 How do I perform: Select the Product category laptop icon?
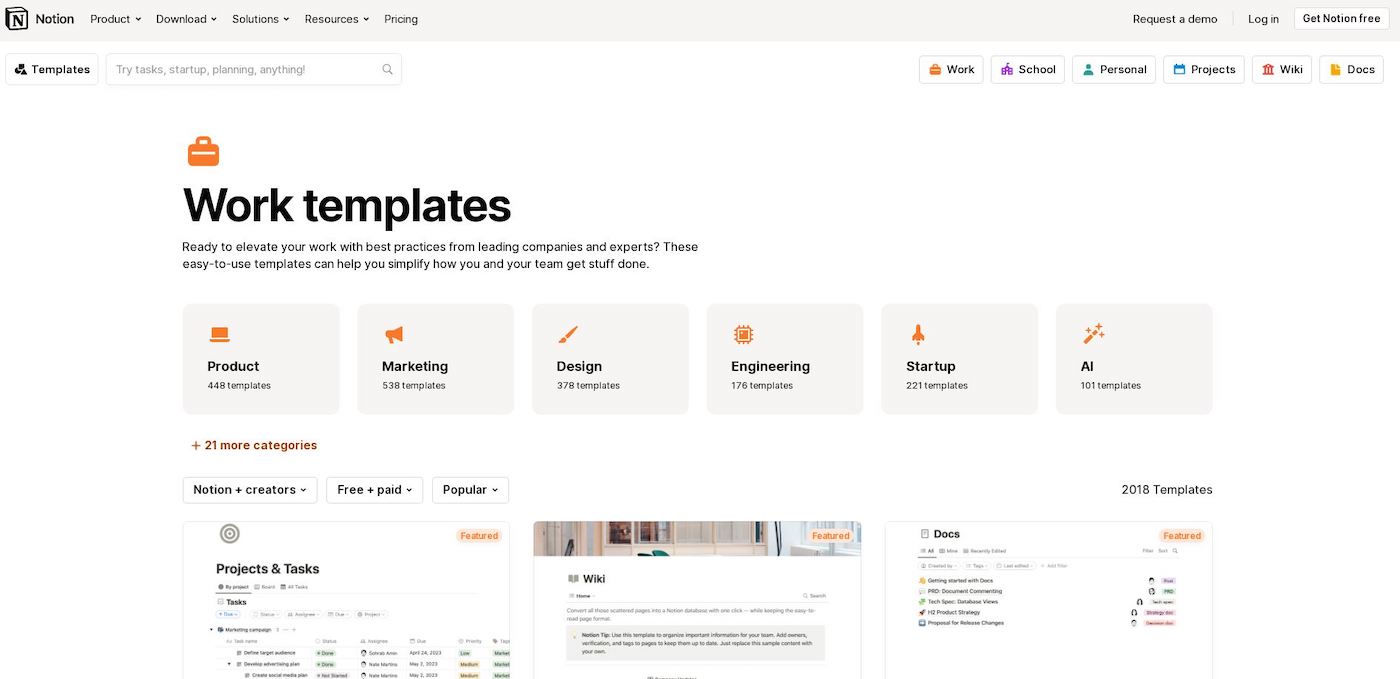coord(219,334)
